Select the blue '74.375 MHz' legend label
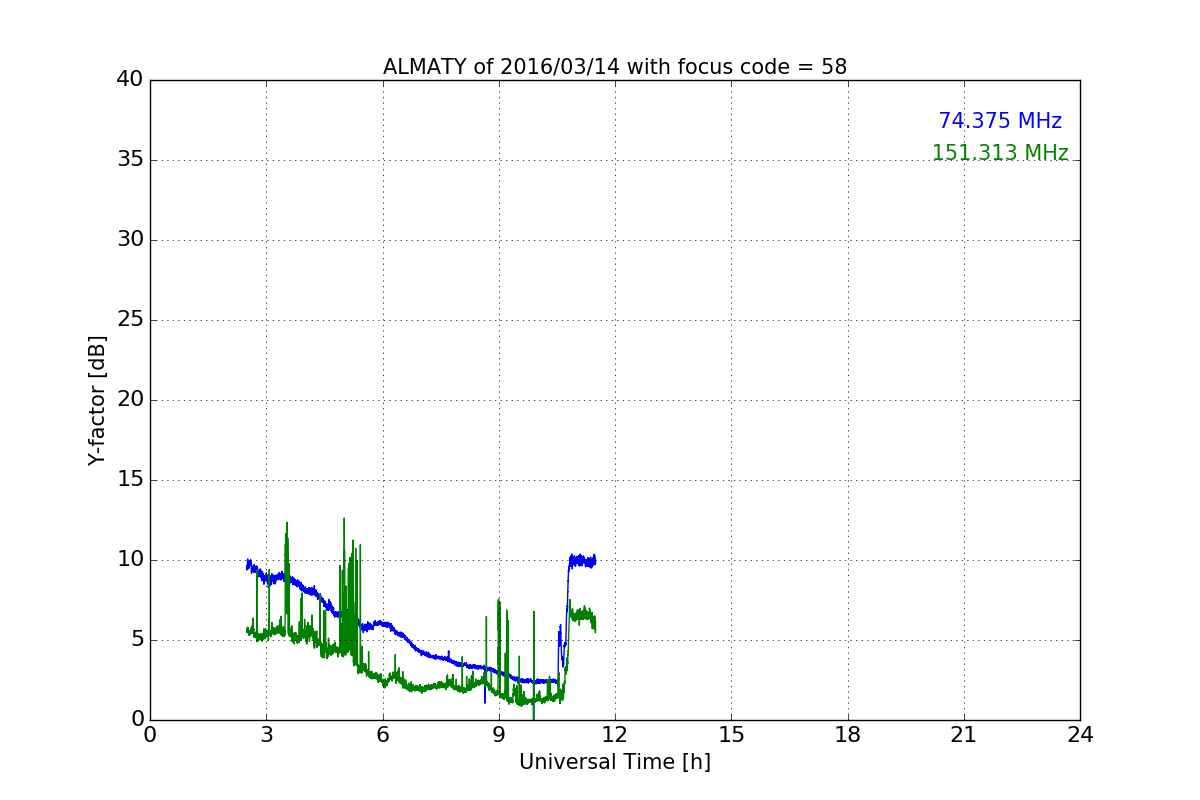 1000,121
